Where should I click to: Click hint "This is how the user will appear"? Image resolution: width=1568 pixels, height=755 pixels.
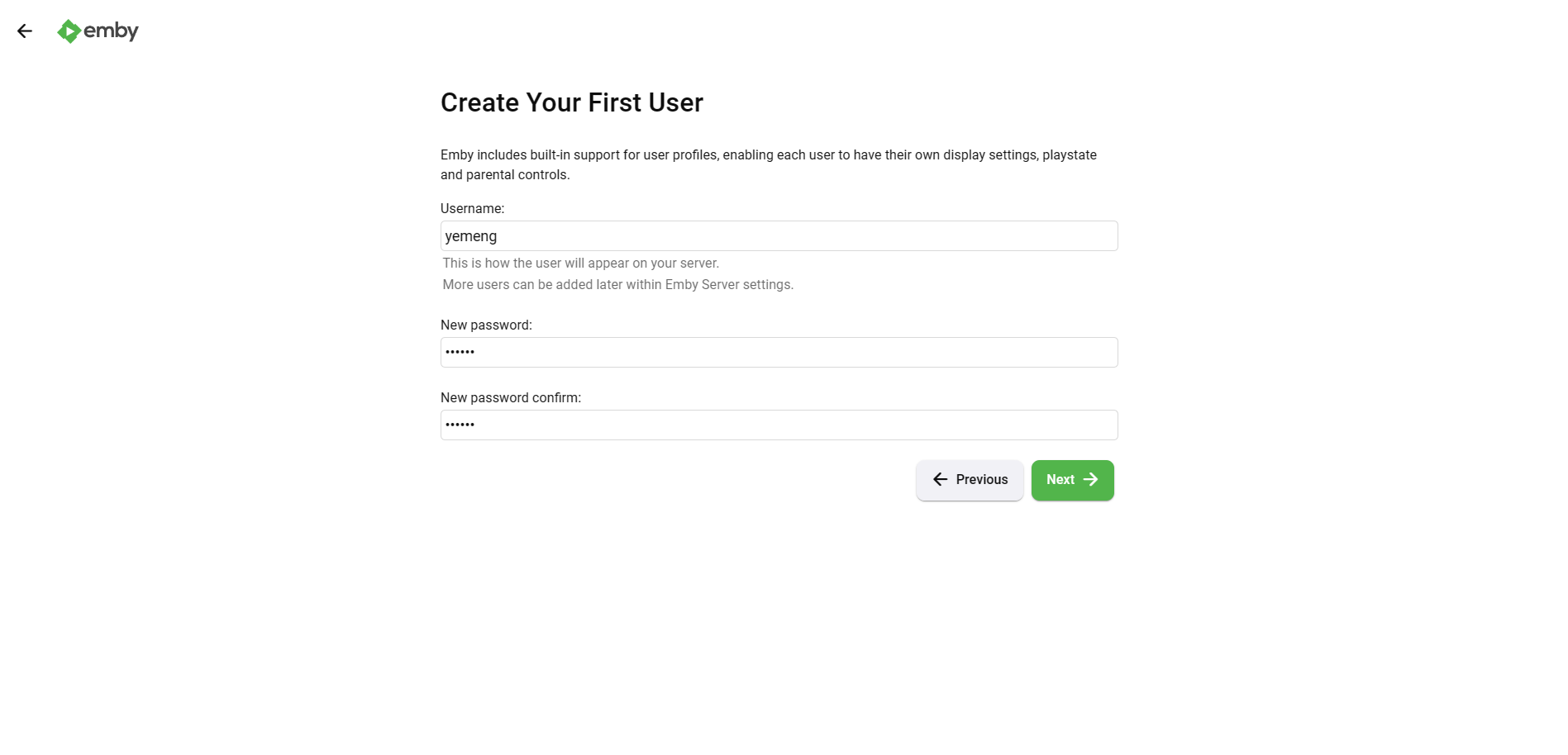(x=580, y=264)
